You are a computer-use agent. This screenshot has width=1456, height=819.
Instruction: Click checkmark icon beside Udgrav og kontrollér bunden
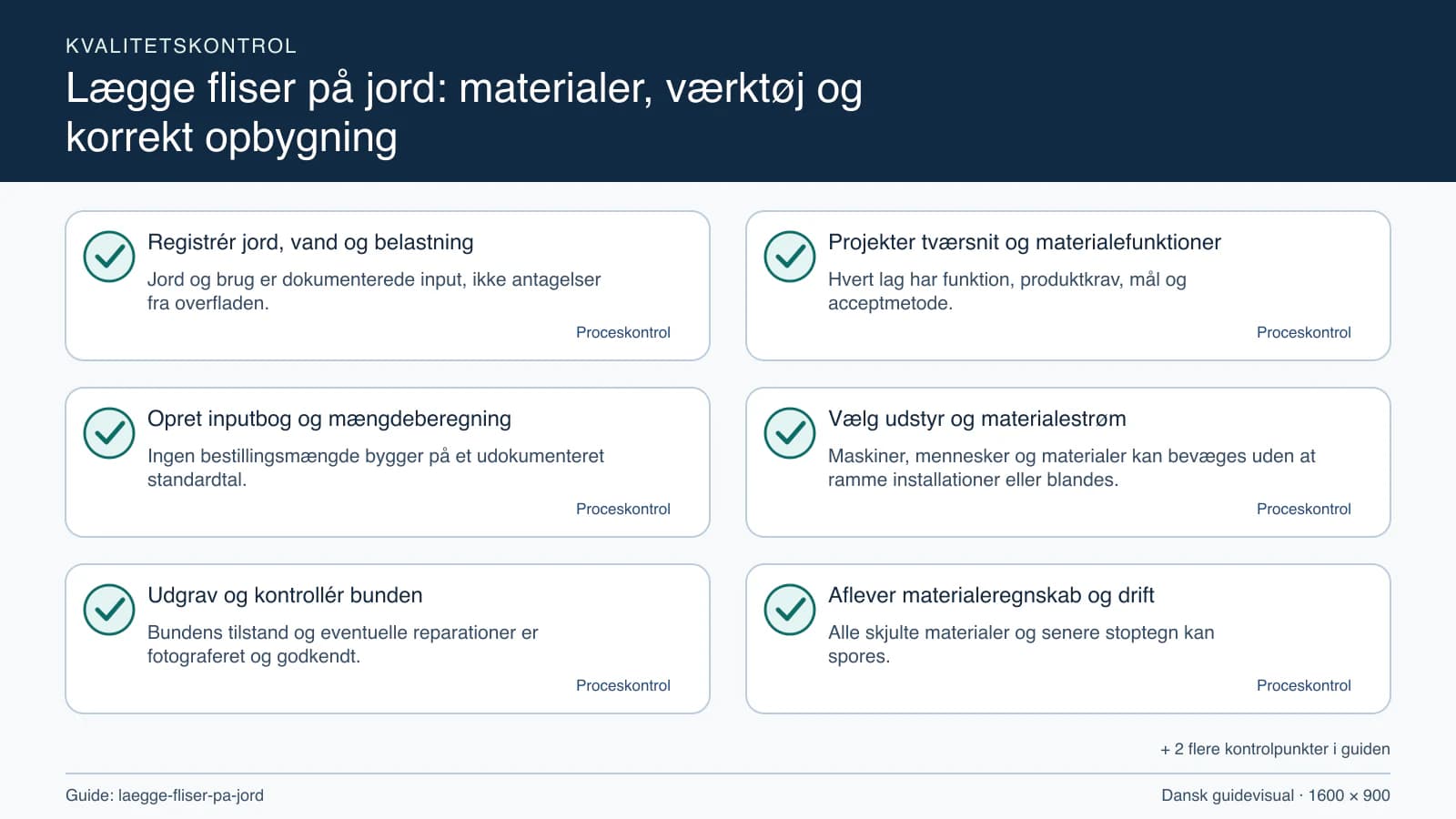(109, 610)
